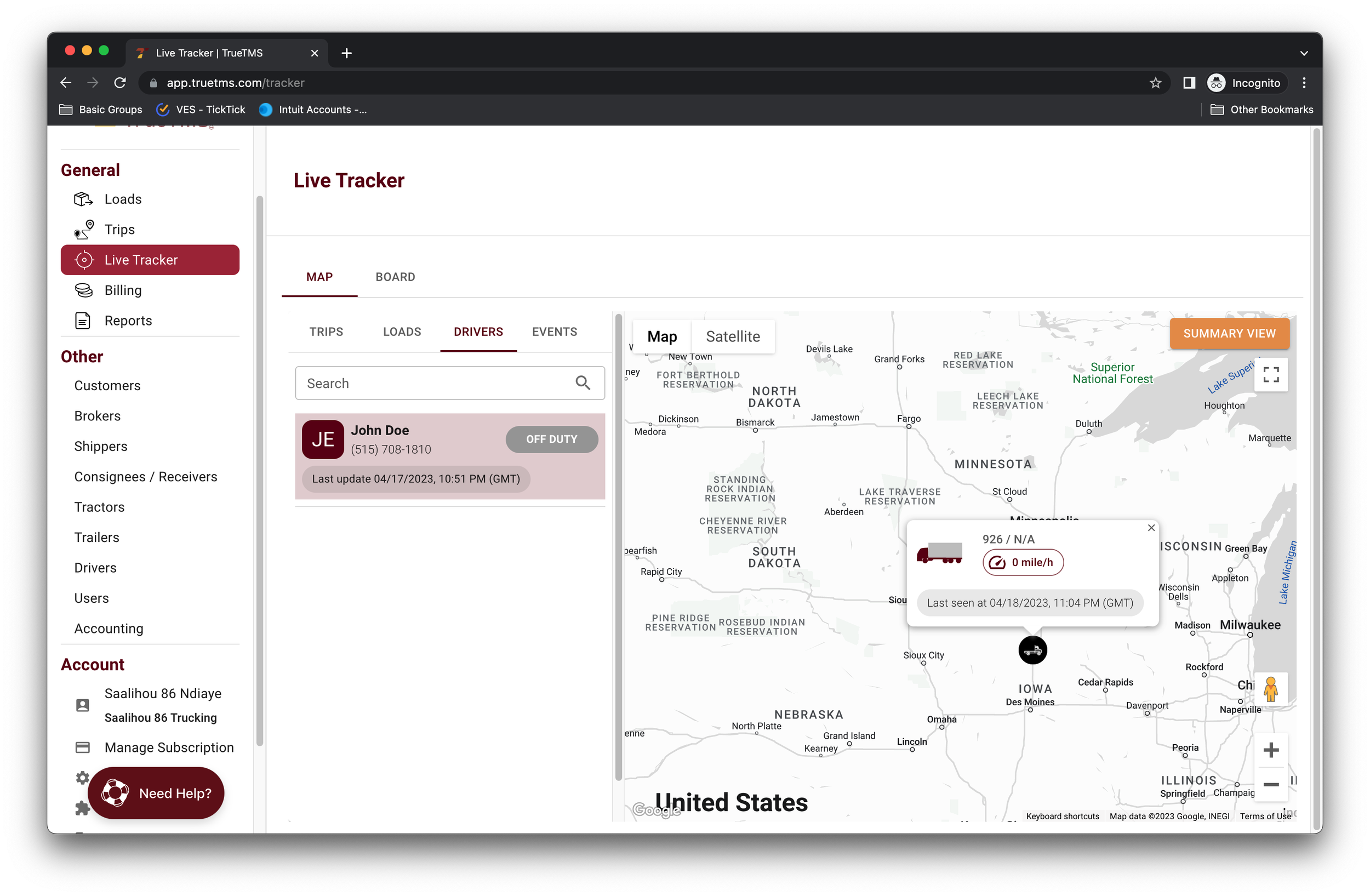This screenshot has height=896, width=1370.
Task: Select the DRIVERS sub-tab
Action: (478, 332)
